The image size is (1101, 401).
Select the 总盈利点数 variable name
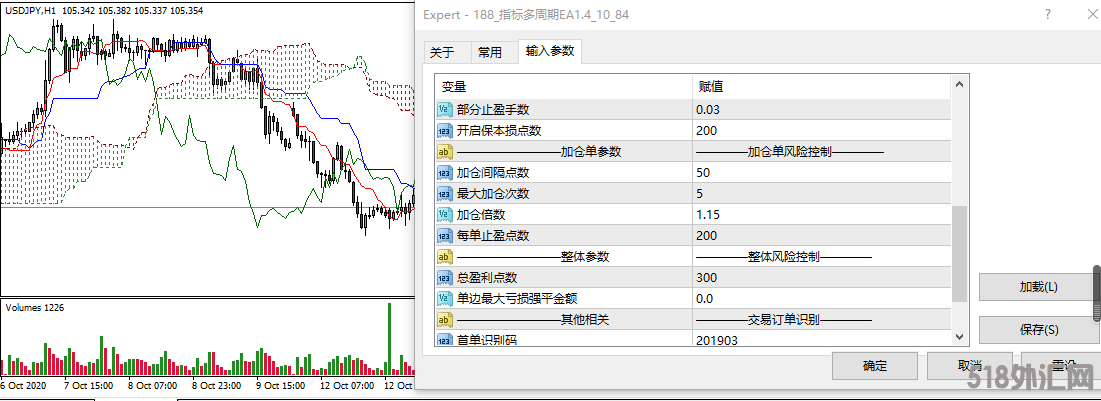pos(487,278)
